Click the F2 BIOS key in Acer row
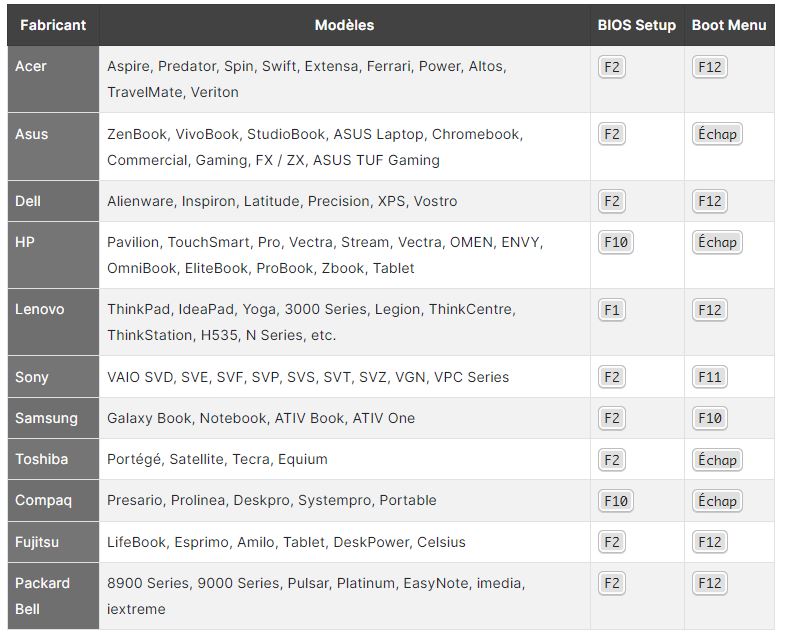The image size is (795, 644). pos(612,67)
